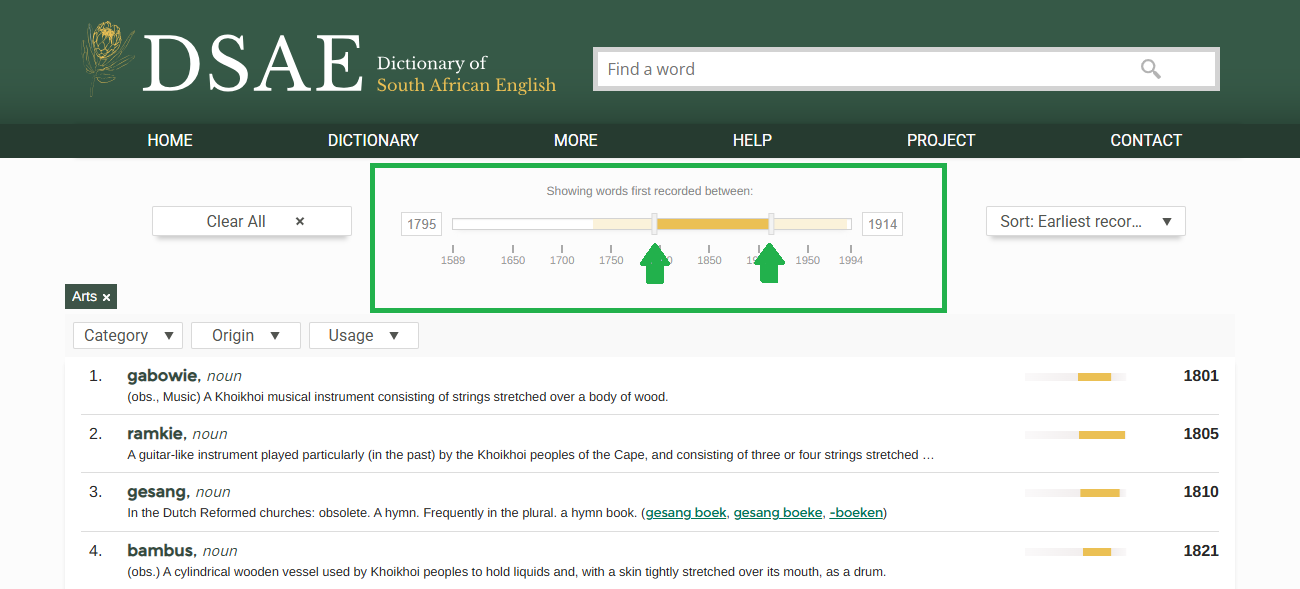The height and width of the screenshot is (589, 1300).
Task: Open the DICTIONARY menu
Action: (x=373, y=140)
